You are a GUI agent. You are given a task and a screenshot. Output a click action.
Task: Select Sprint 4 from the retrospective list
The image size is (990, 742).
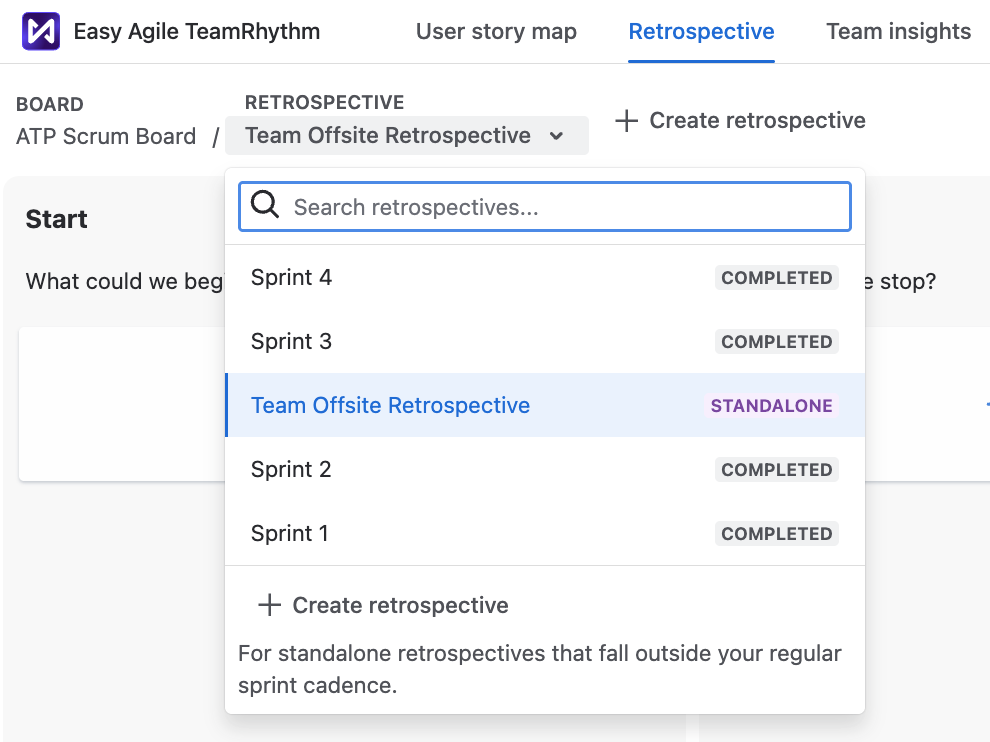tap(545, 278)
